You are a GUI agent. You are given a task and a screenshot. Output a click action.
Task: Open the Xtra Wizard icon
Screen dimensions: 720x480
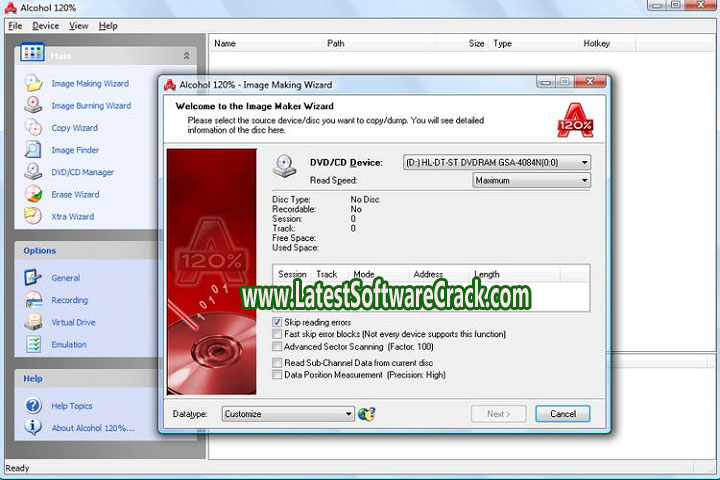pyautogui.click(x=33, y=216)
